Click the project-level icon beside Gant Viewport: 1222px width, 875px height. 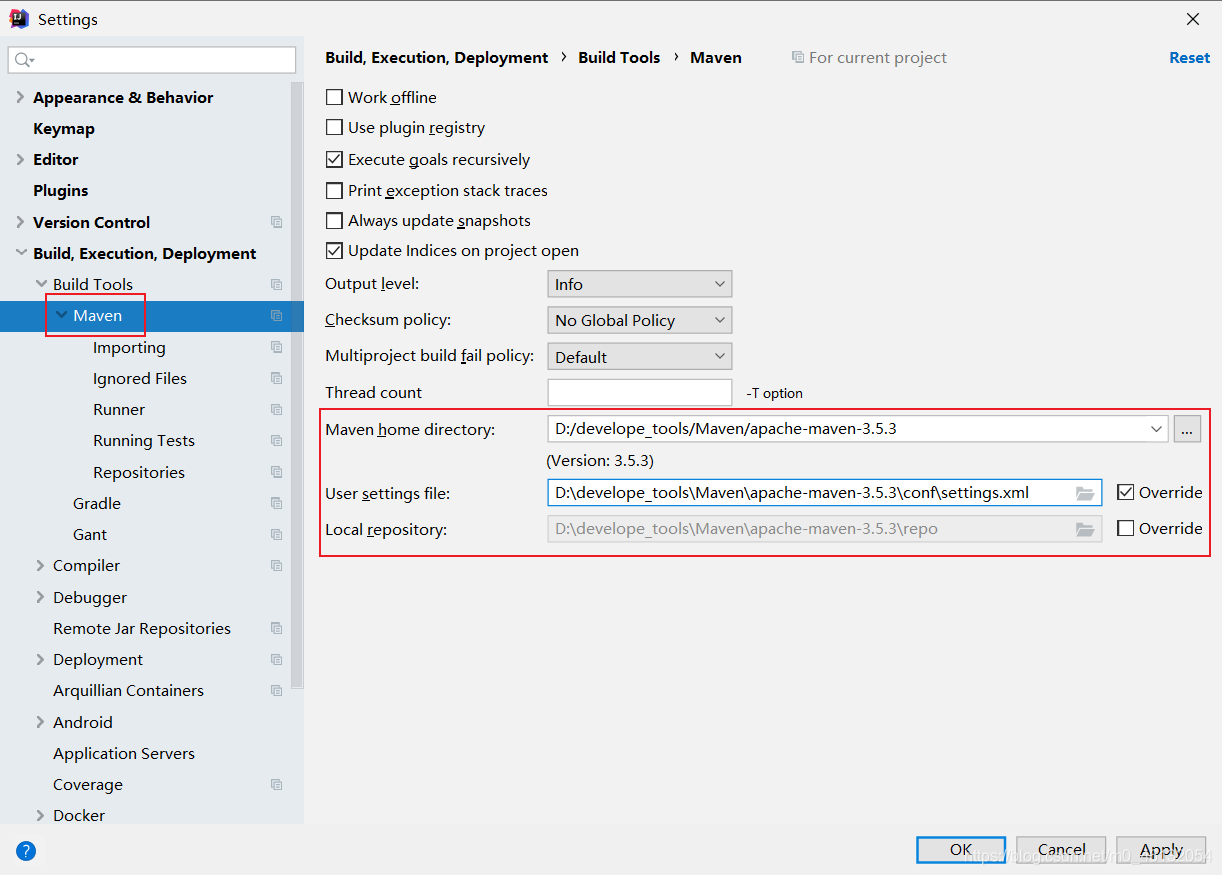277,534
